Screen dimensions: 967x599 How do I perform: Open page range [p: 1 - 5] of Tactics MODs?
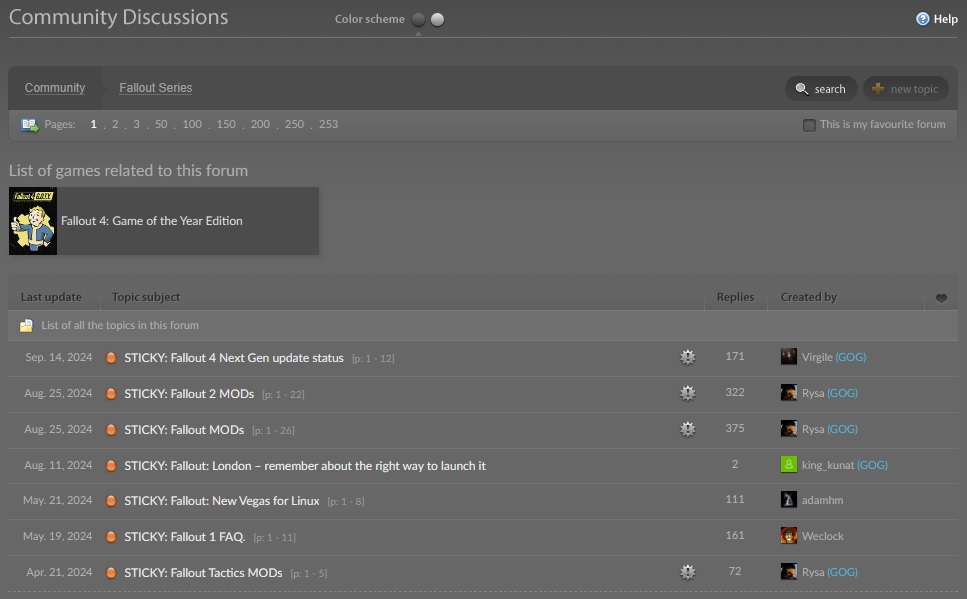pyautogui.click(x=309, y=573)
